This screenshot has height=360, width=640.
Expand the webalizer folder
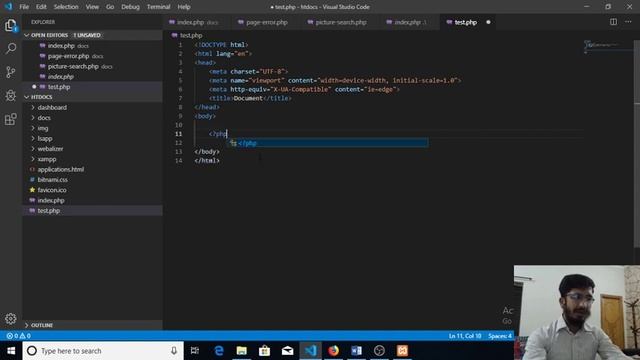tap(50, 149)
